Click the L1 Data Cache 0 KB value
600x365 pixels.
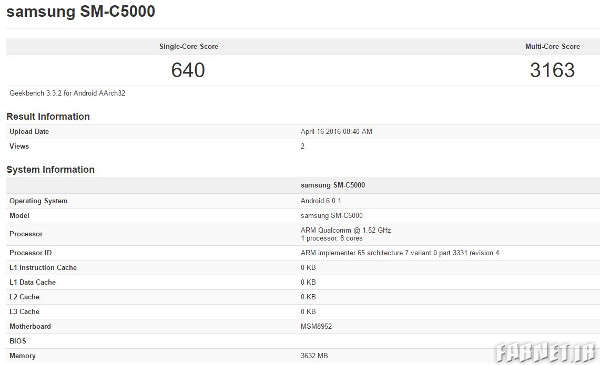(x=308, y=282)
